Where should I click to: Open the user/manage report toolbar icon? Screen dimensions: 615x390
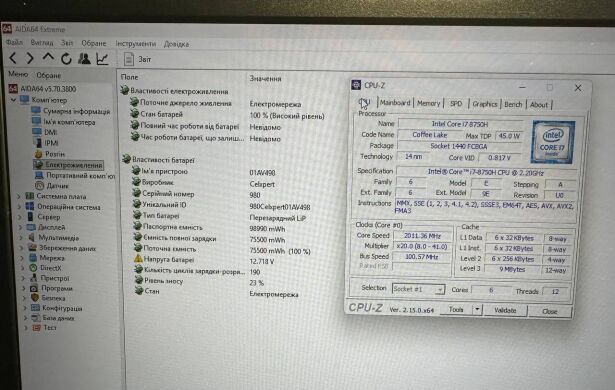point(84,58)
